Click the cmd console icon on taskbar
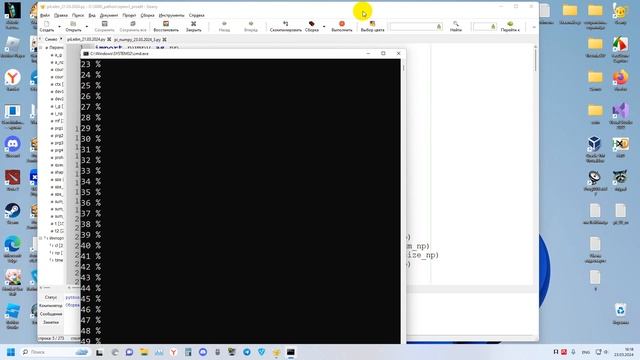Viewport: 640px width, 360px height. 291,352
